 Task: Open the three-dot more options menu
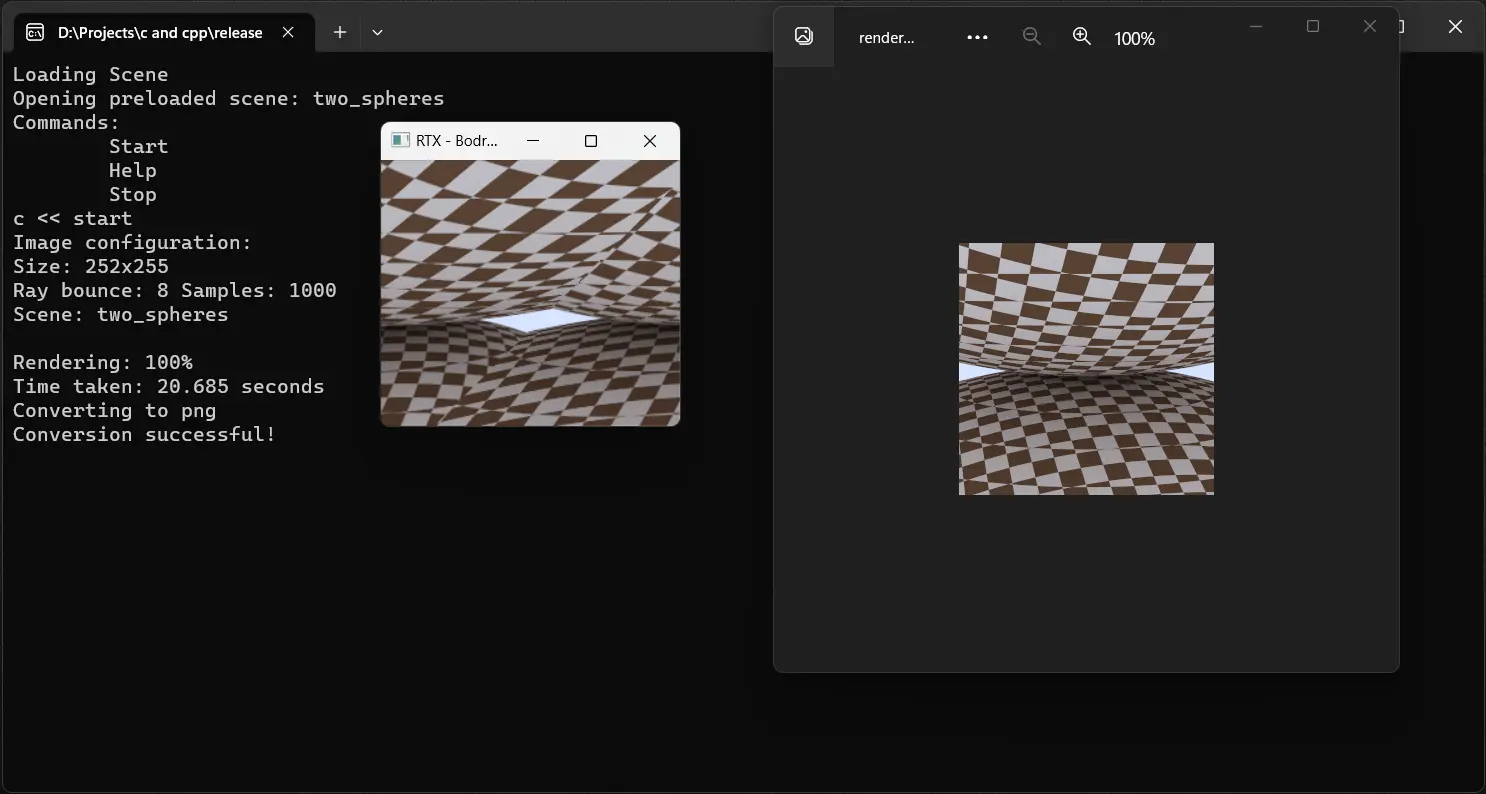[977, 37]
